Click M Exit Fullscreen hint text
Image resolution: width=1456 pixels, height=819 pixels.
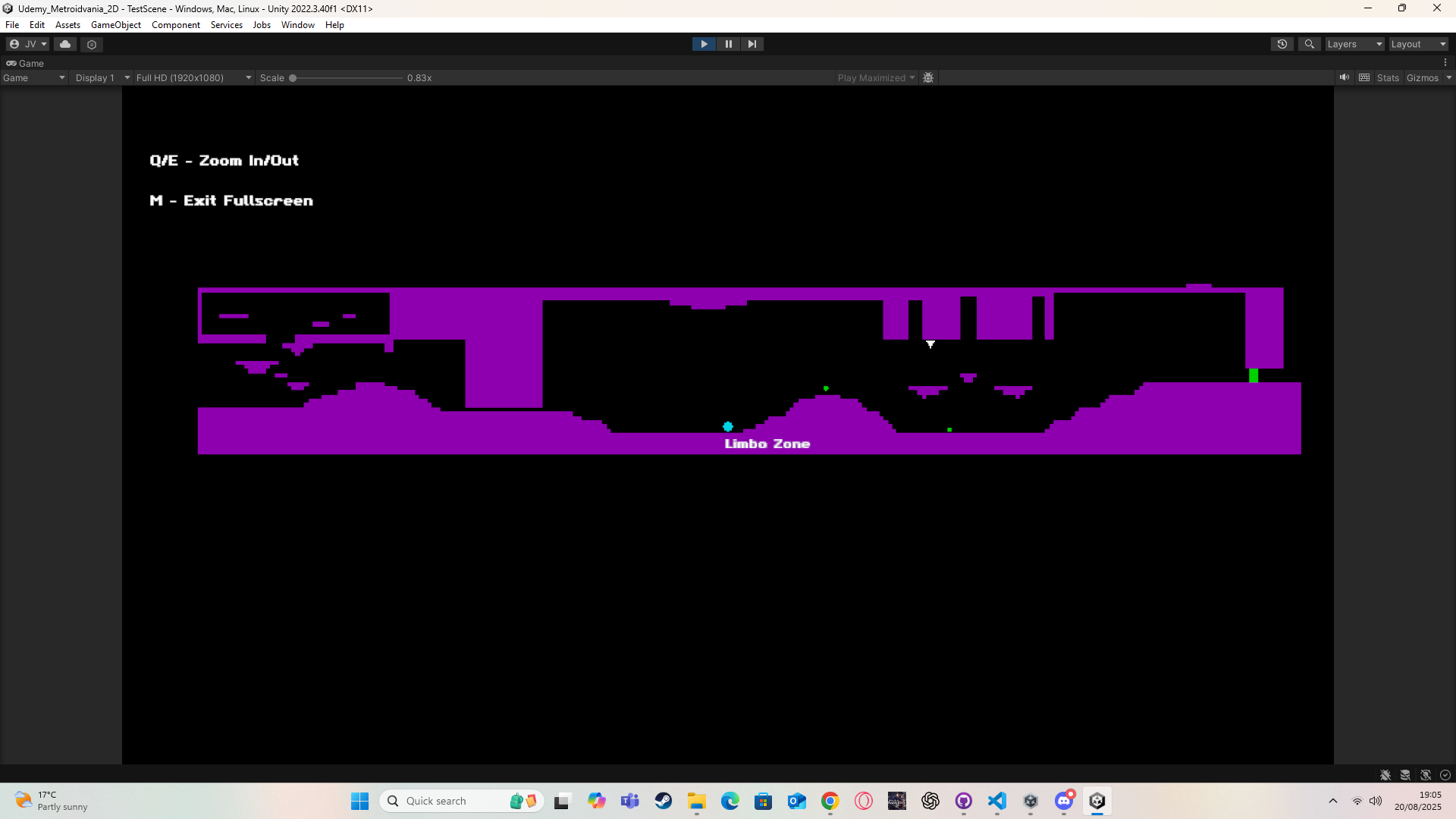coord(231,201)
